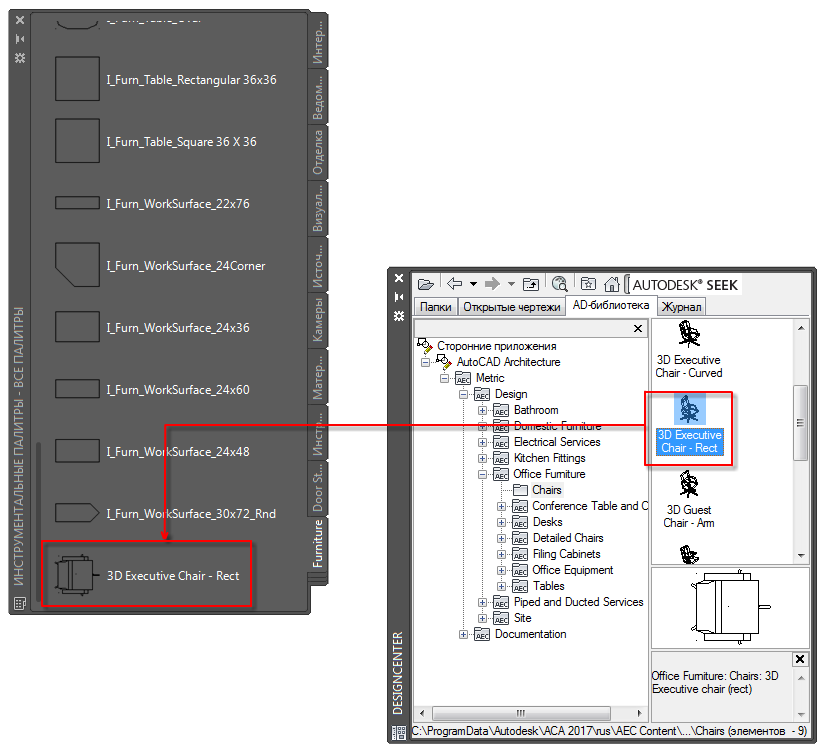The height and width of the screenshot is (752, 825).
Task: Select the AD-библиотека tab
Action: point(611,305)
